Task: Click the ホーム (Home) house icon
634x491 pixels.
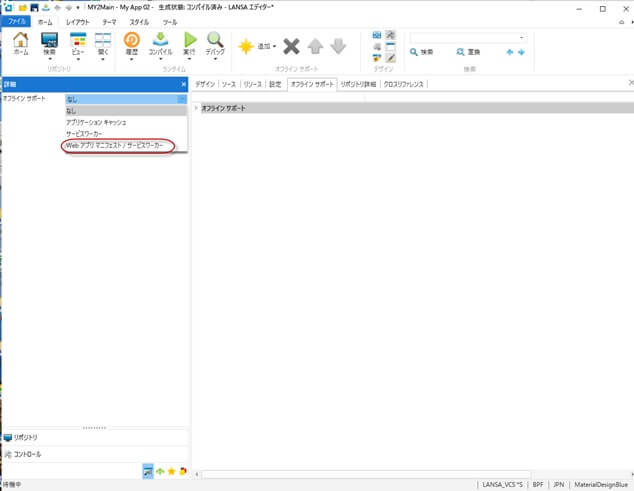Action: click(x=20, y=42)
